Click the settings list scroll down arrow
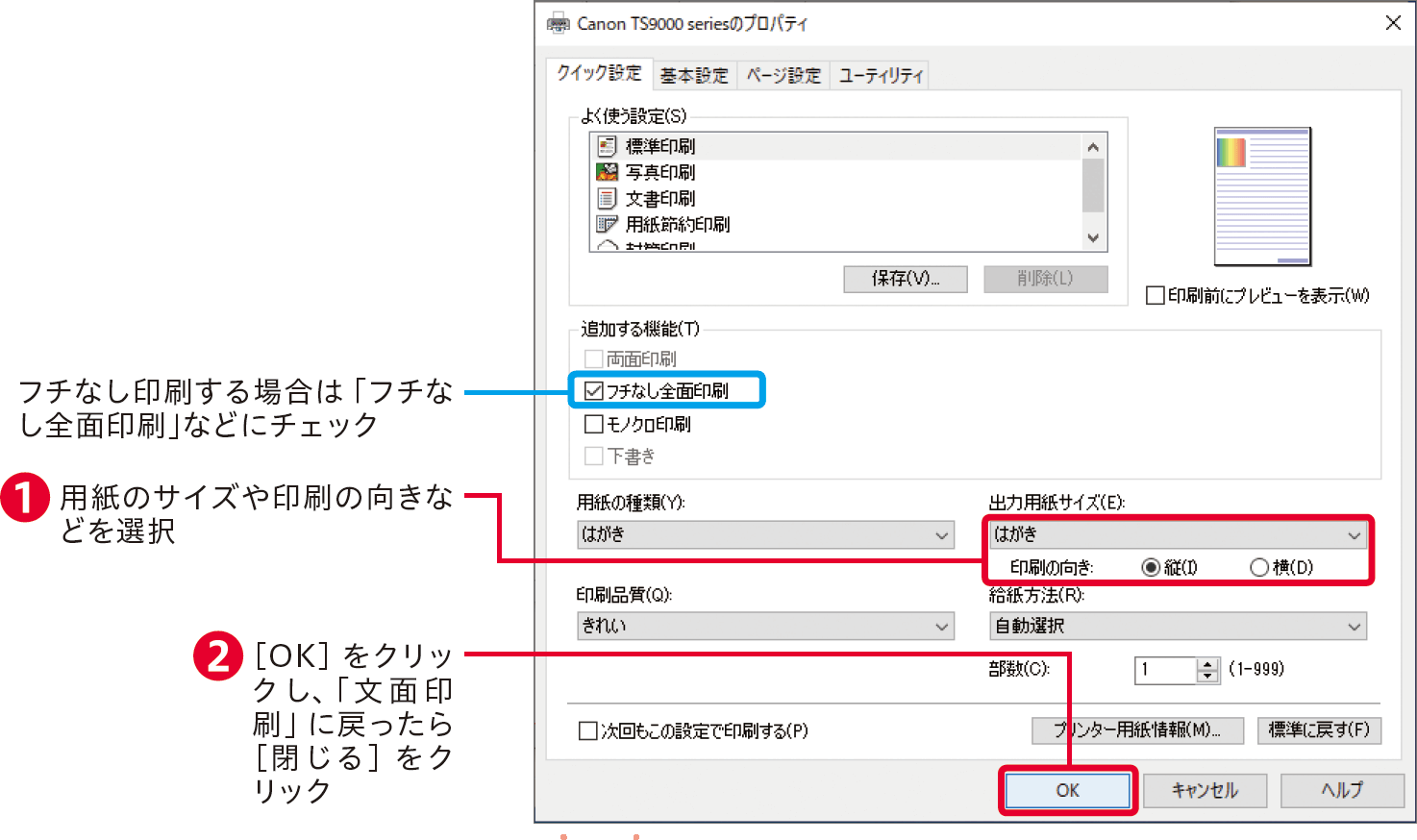The height and width of the screenshot is (840, 1417). [x=1093, y=237]
